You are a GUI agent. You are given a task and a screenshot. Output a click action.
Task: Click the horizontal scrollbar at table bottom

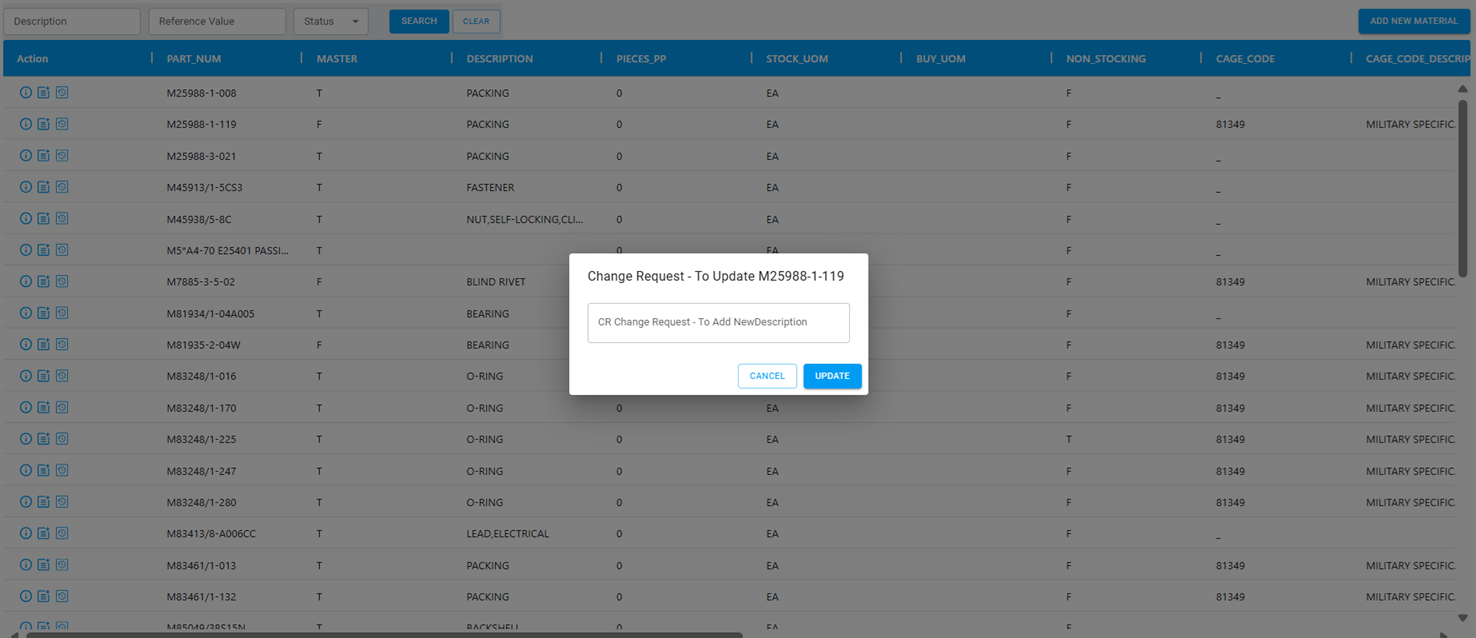click(384, 634)
